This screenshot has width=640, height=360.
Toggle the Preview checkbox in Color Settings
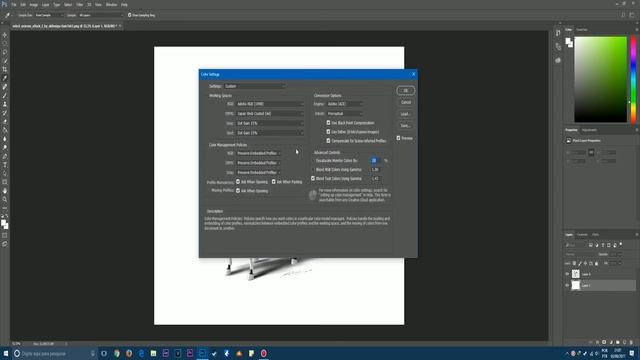pyautogui.click(x=398, y=138)
